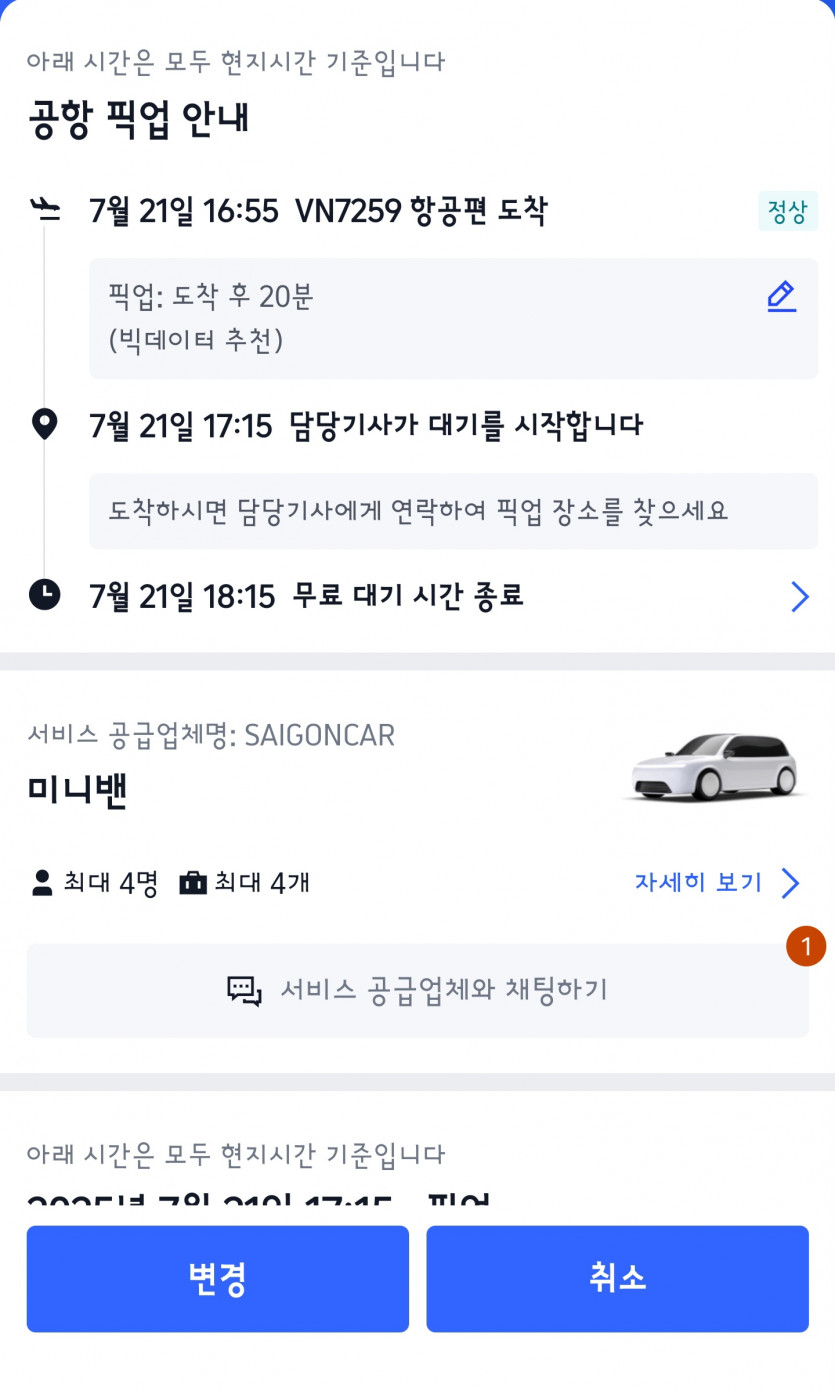This screenshot has width=835, height=1391.
Task: Tap the clock icon for free waiting end
Action: point(44,596)
